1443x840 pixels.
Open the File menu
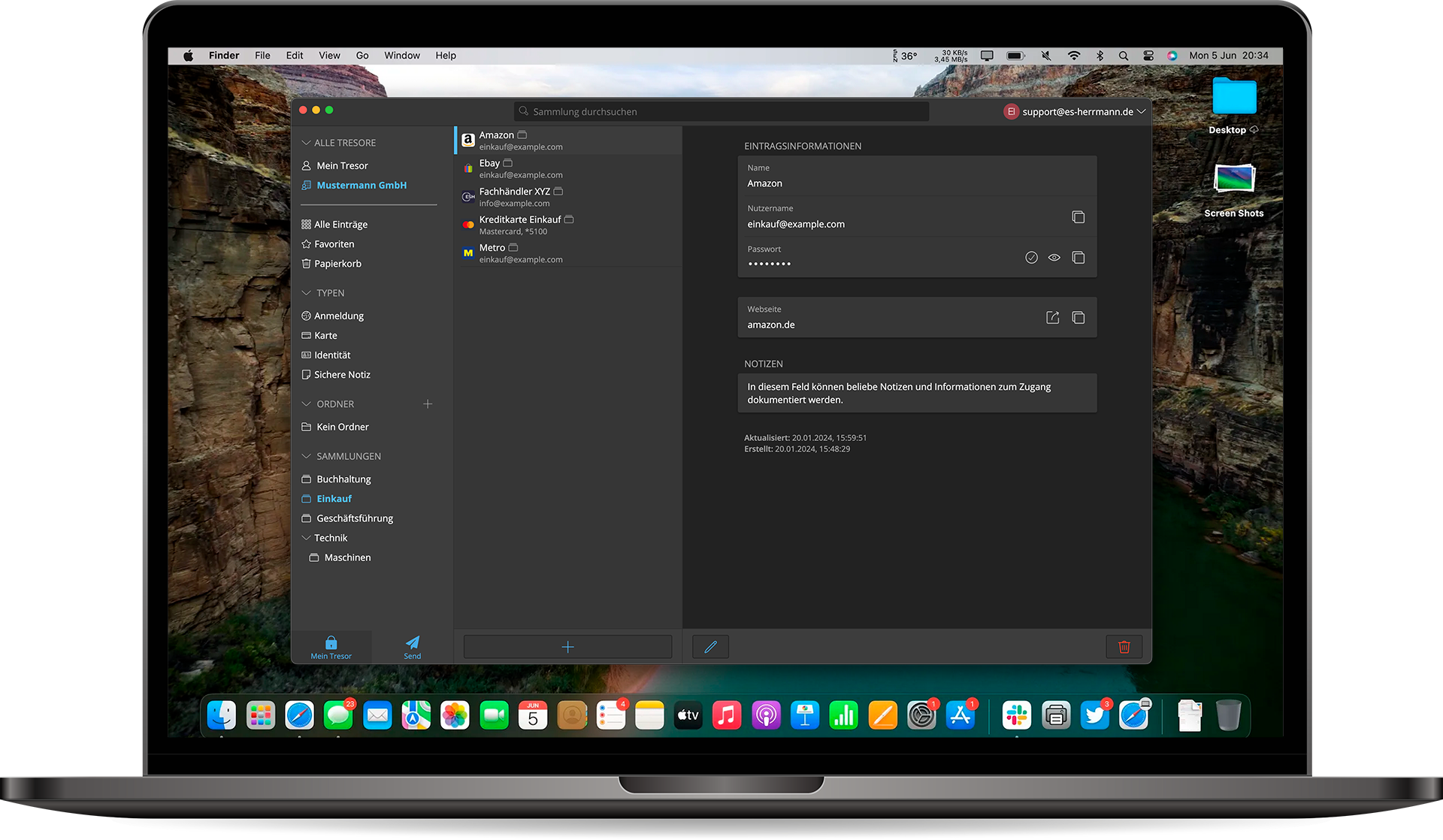pyautogui.click(x=262, y=56)
